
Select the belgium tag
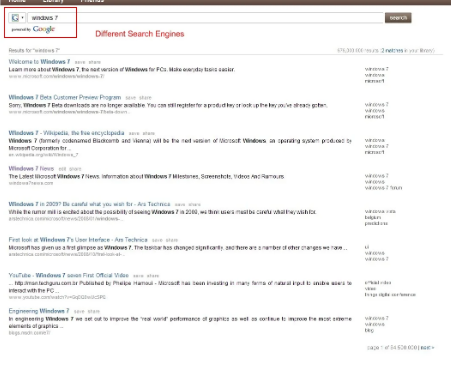point(373,217)
